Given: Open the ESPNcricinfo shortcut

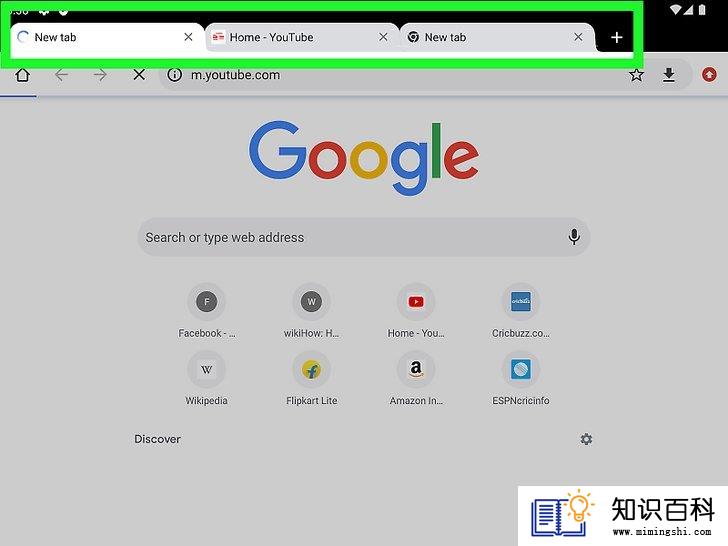Looking at the screenshot, I should (x=520, y=378).
